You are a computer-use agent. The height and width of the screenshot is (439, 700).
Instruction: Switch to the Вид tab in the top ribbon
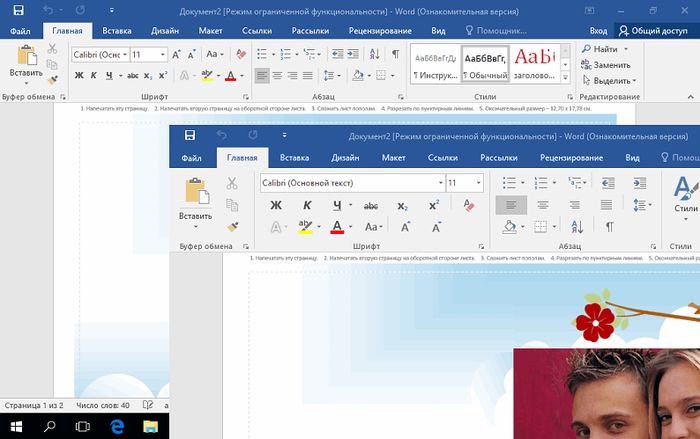click(x=438, y=32)
